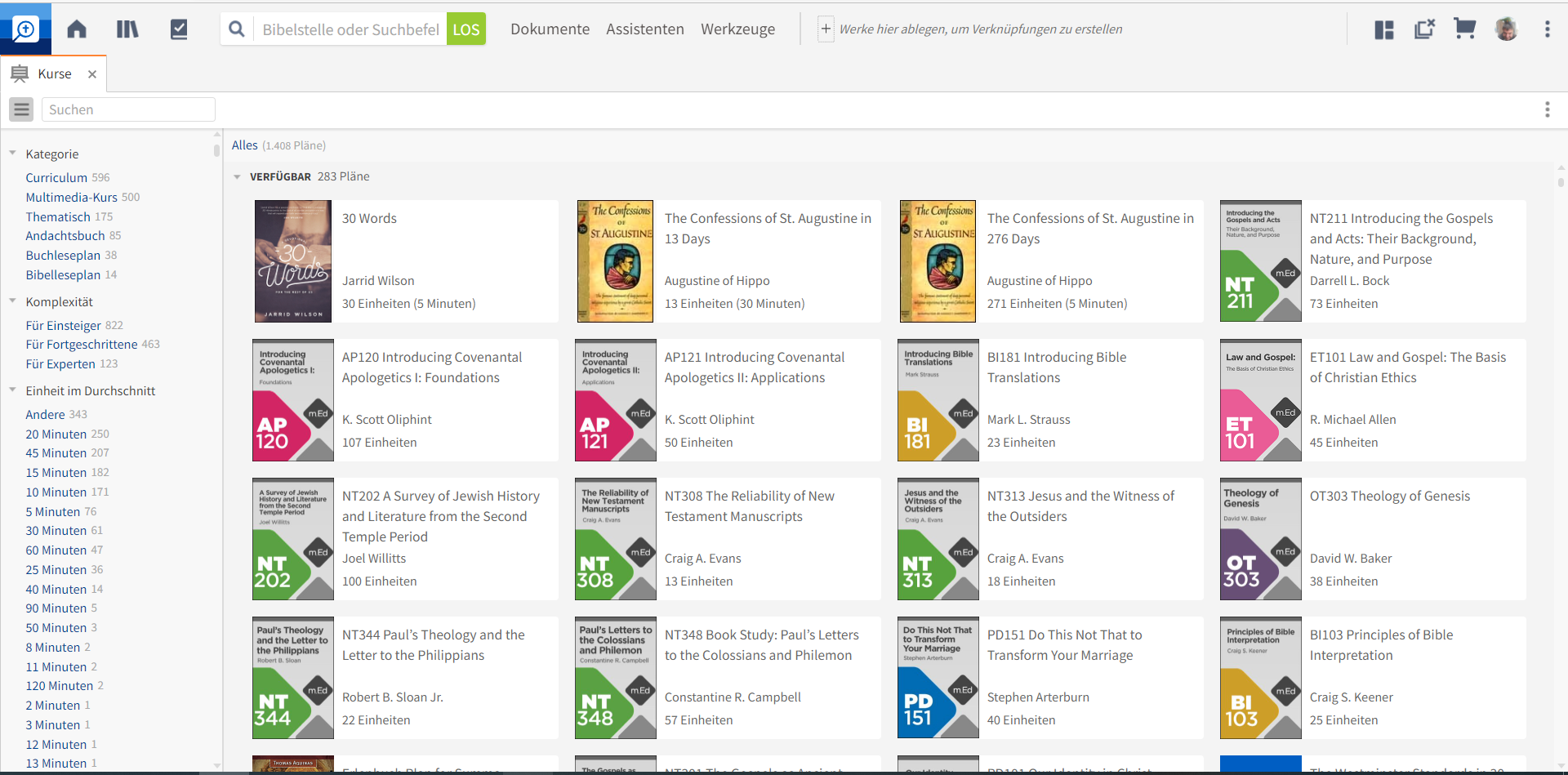Screen dimensions: 1568x775
Task: Open the ET101 course cover icon
Action: point(1261,400)
